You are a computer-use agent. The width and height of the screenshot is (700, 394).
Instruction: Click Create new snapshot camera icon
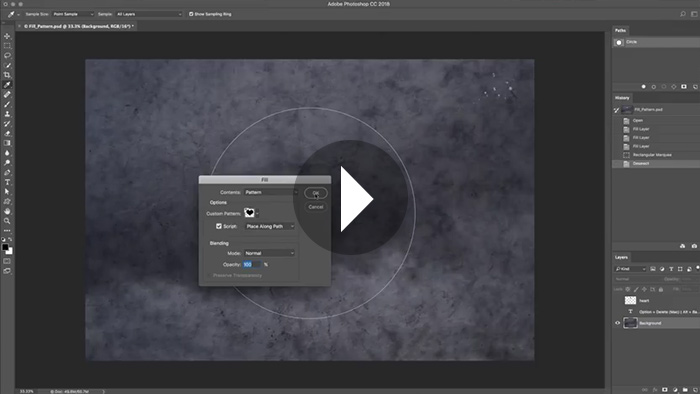click(x=694, y=246)
